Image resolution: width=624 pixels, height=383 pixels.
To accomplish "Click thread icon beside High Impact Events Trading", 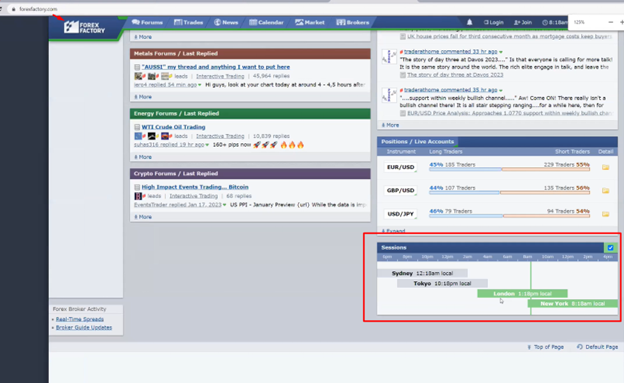I will point(137,187).
